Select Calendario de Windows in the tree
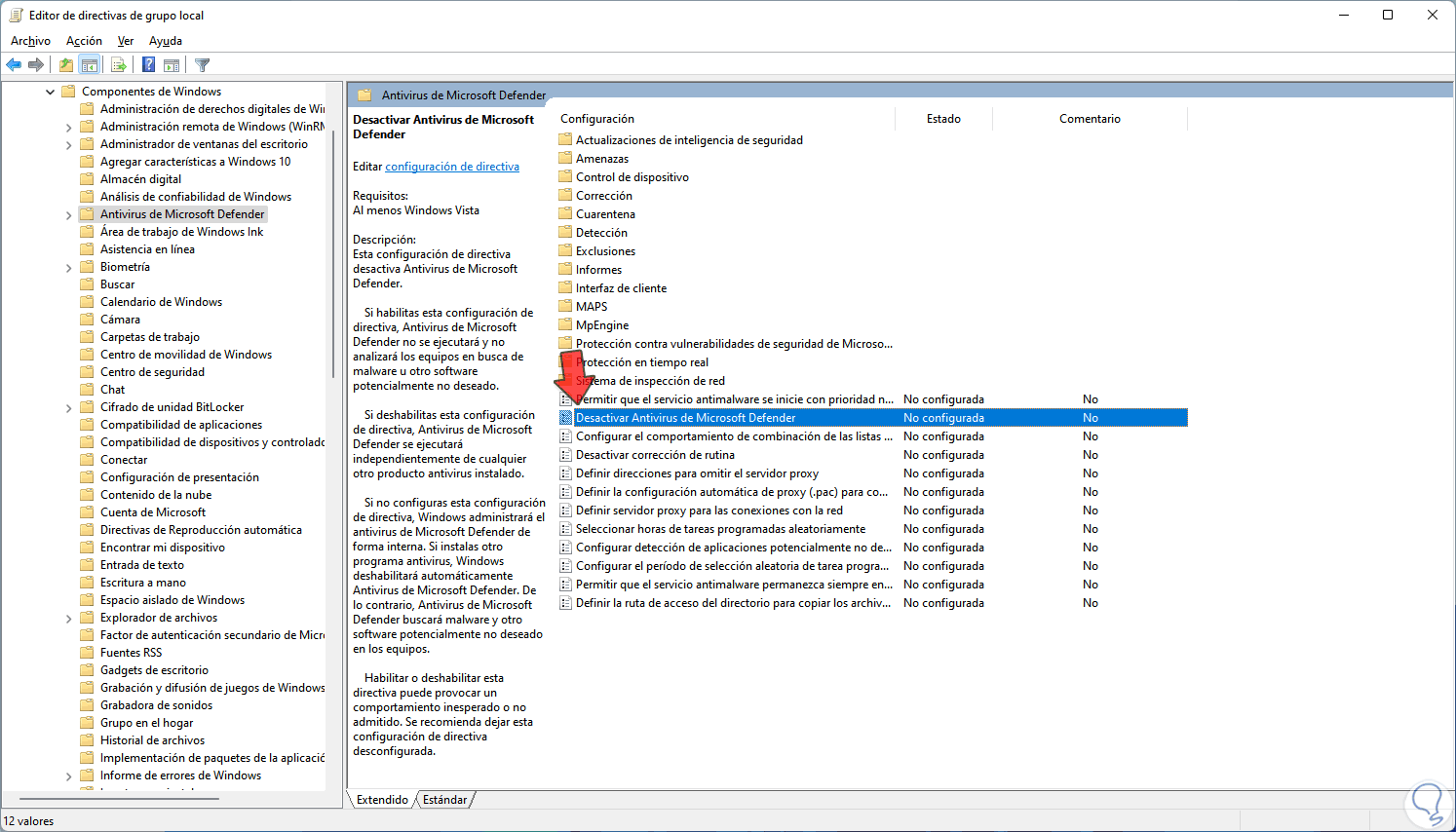Screen dimensions: 1456x832 coord(161,302)
